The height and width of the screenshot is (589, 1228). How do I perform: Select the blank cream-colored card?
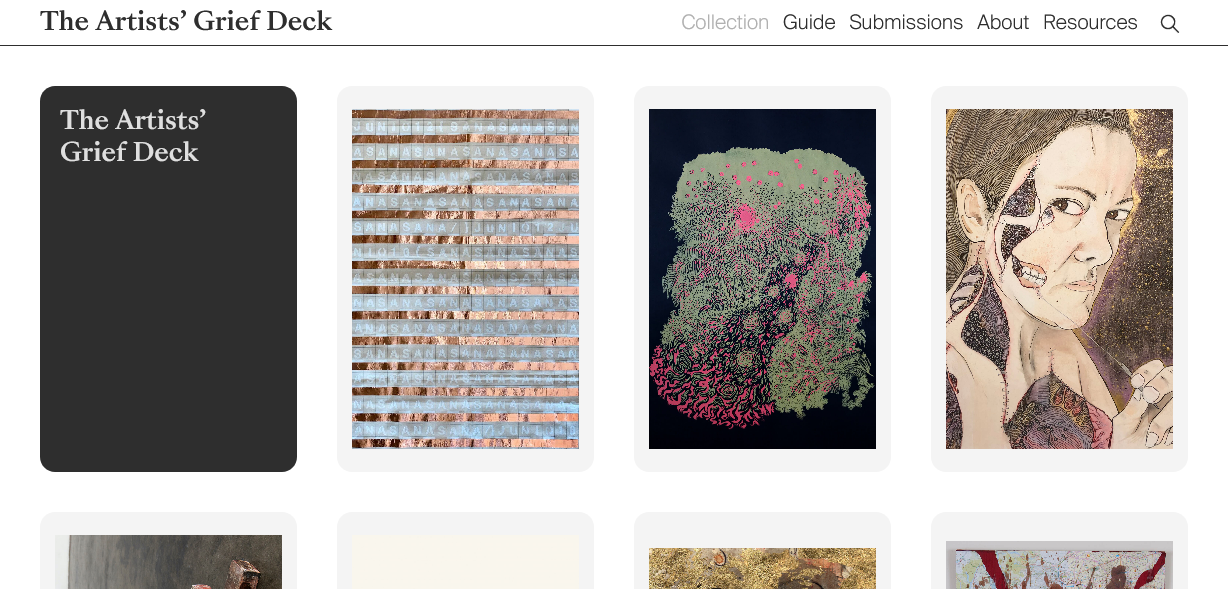point(465,552)
